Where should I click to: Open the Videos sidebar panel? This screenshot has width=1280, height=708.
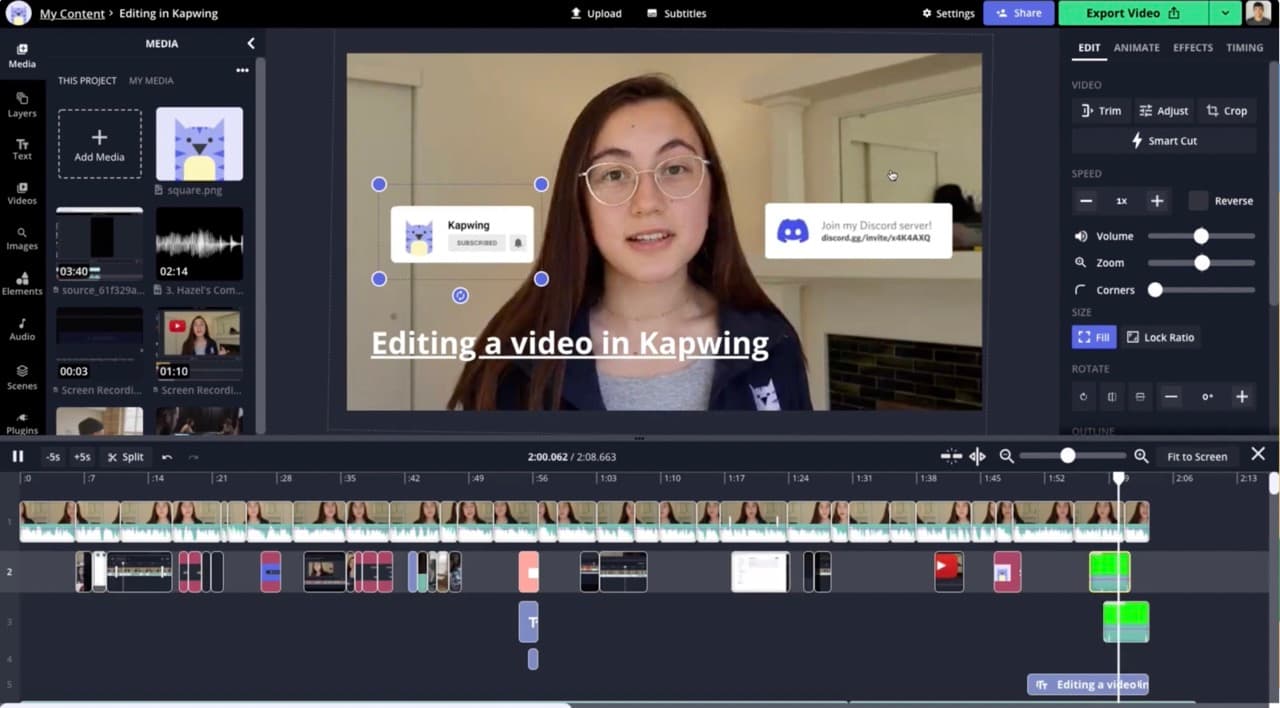coord(22,193)
